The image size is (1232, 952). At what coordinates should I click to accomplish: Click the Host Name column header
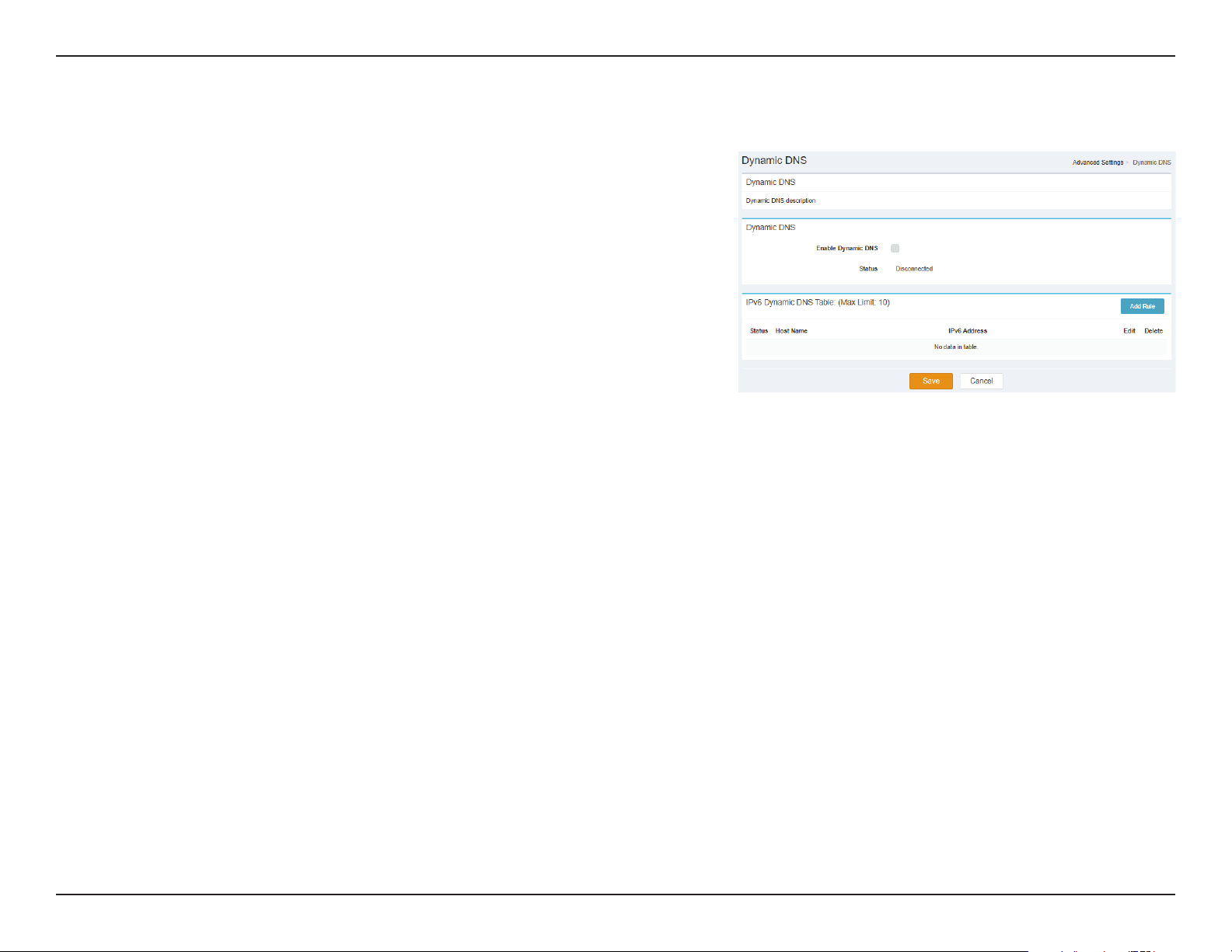coord(791,331)
